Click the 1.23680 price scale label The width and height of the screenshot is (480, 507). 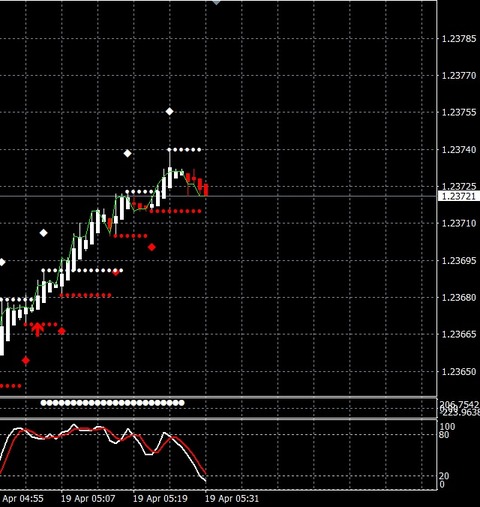click(x=459, y=297)
